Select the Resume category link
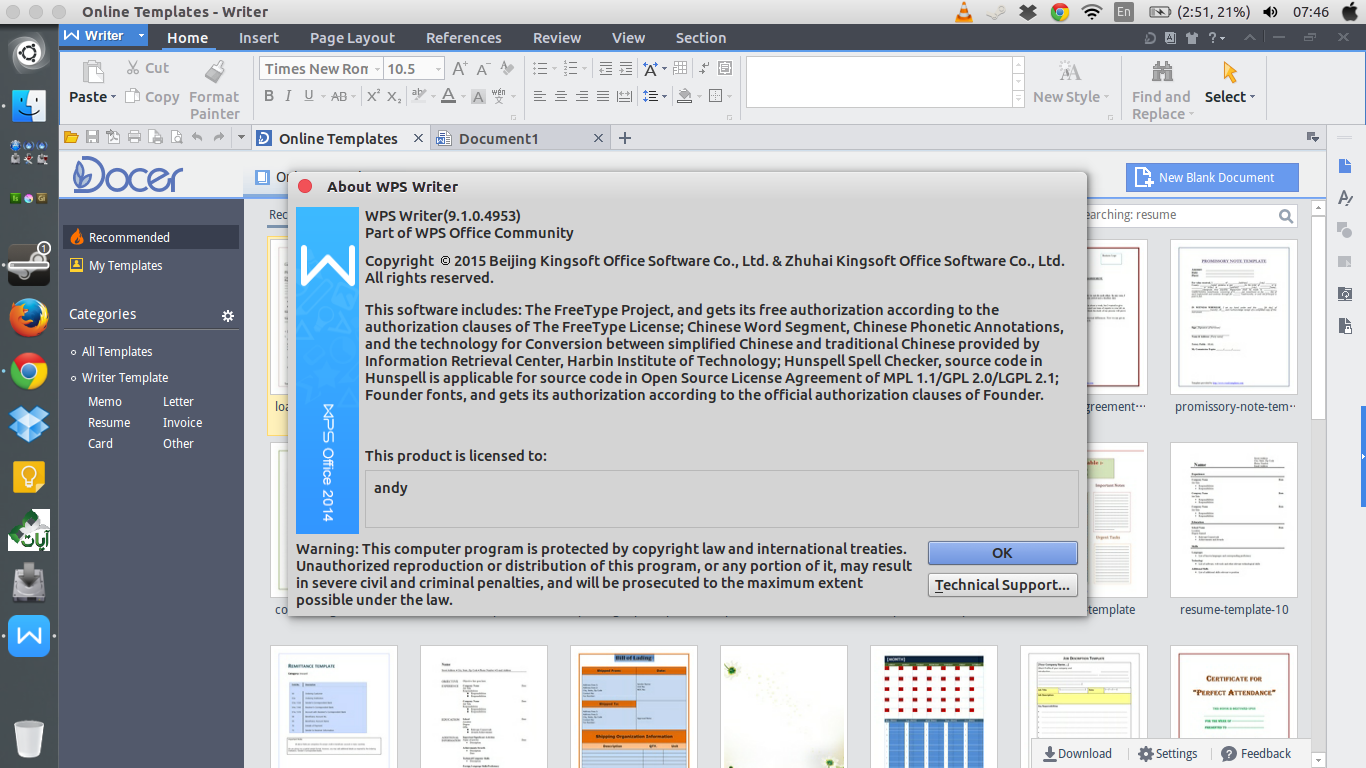 (109, 423)
